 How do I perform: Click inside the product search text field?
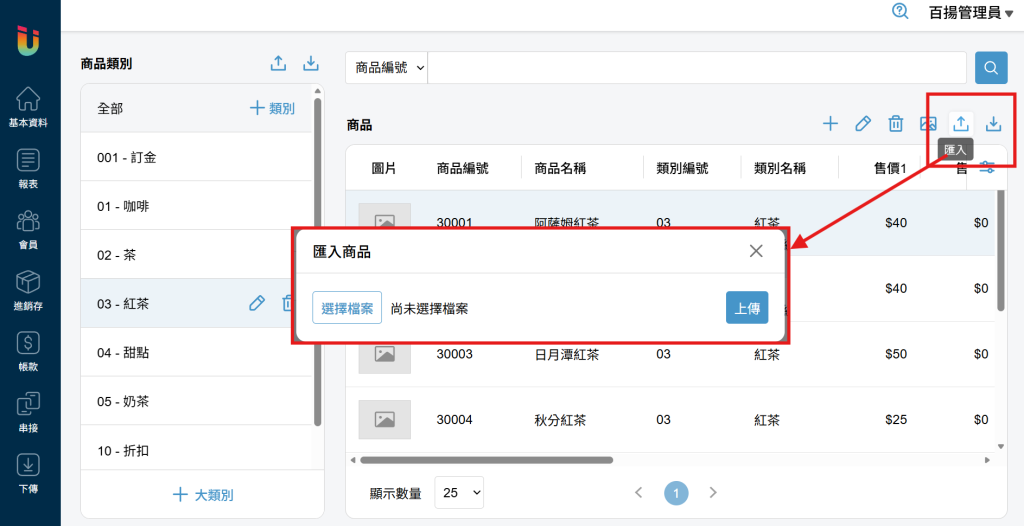click(697, 68)
